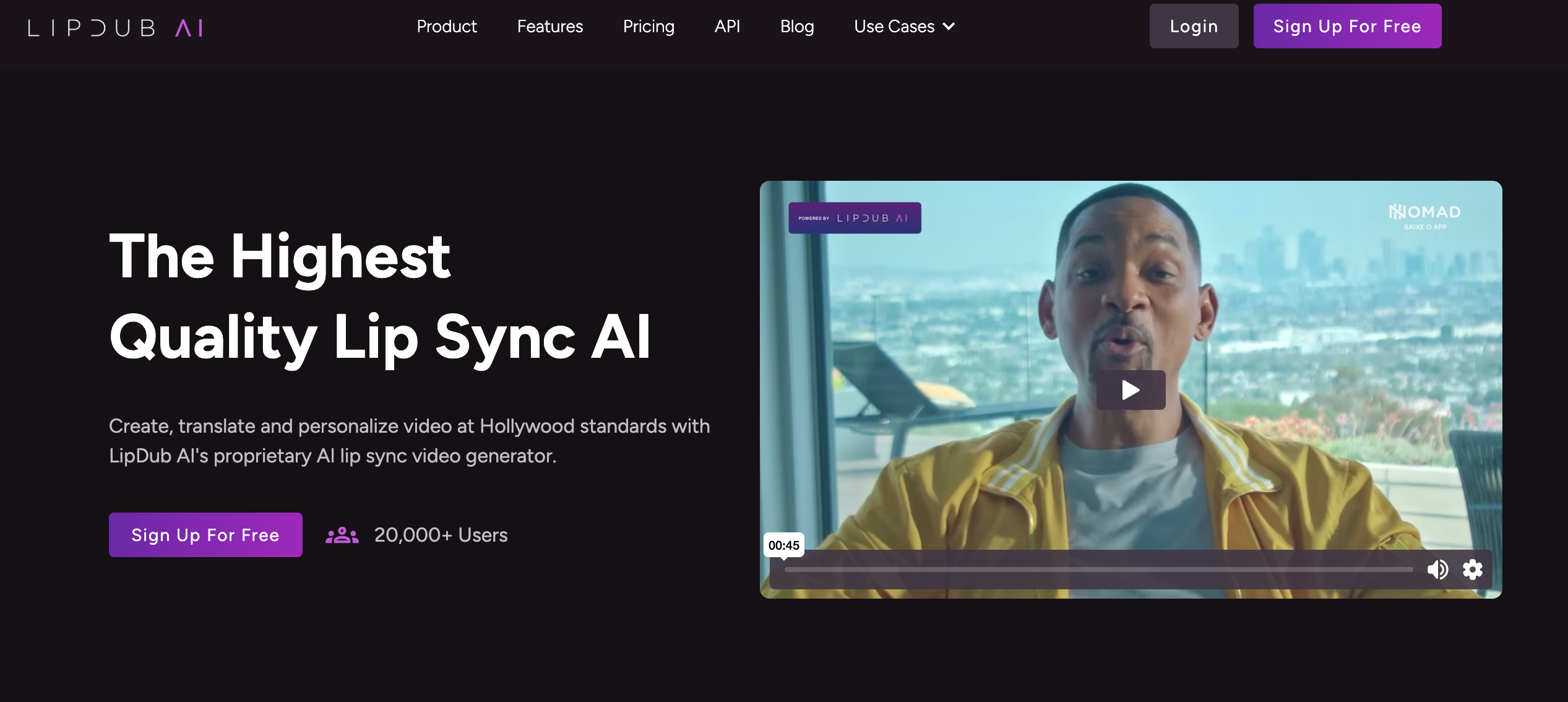Image resolution: width=1568 pixels, height=702 pixels.
Task: Click the LipDub AI logo in header
Action: [115, 28]
